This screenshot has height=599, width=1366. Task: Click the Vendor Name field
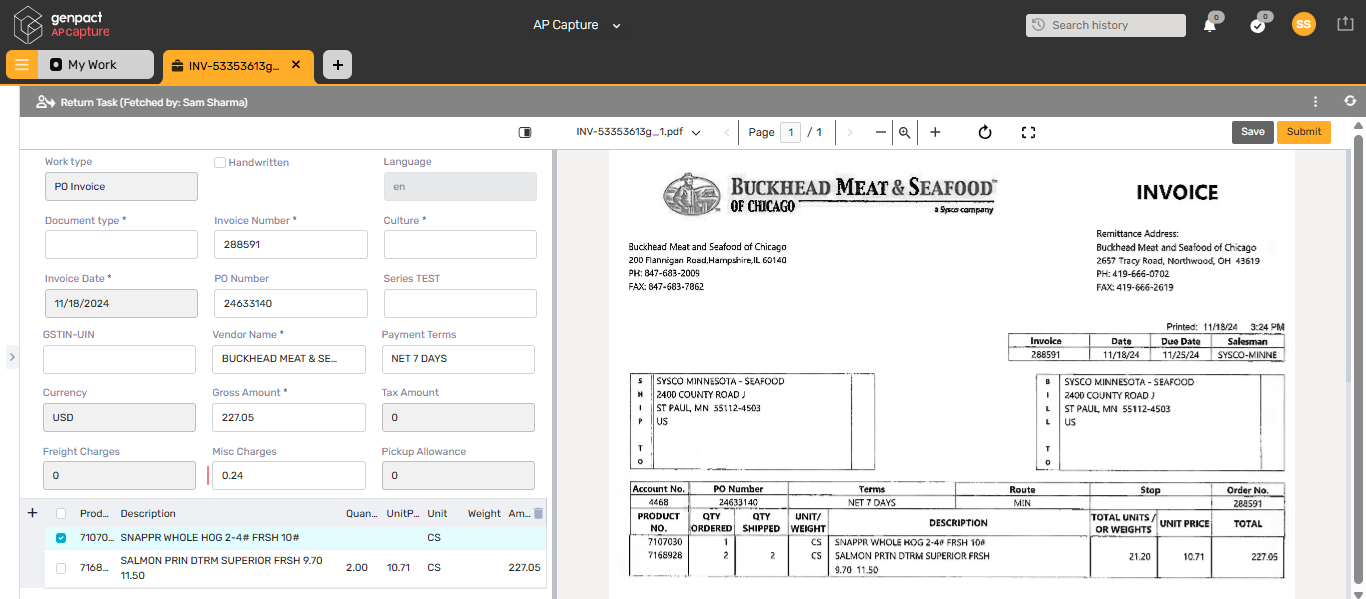[289, 360]
